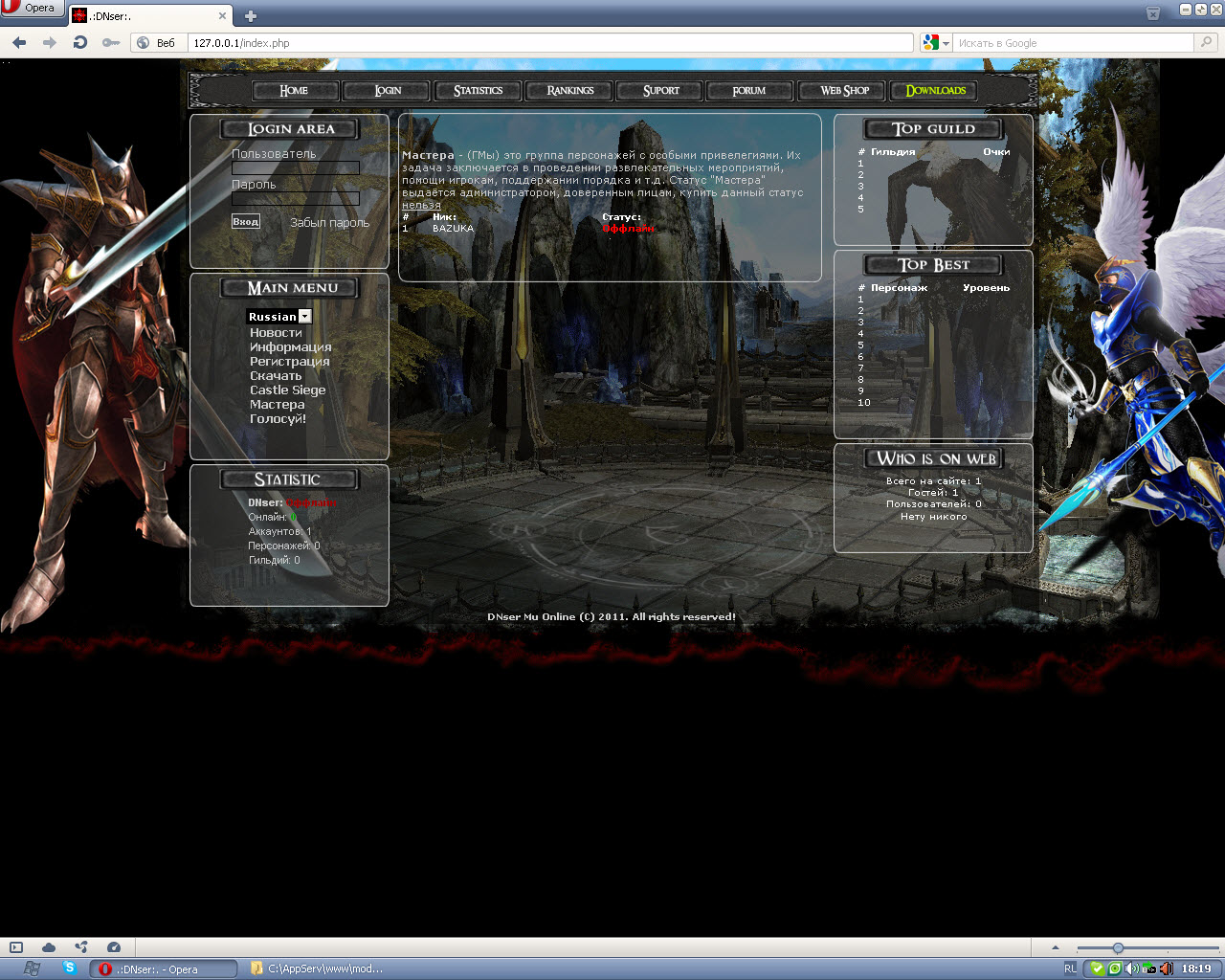Viewport: 1225px width, 980px height.
Task: Open the Rankings navigation item
Action: coord(570,90)
